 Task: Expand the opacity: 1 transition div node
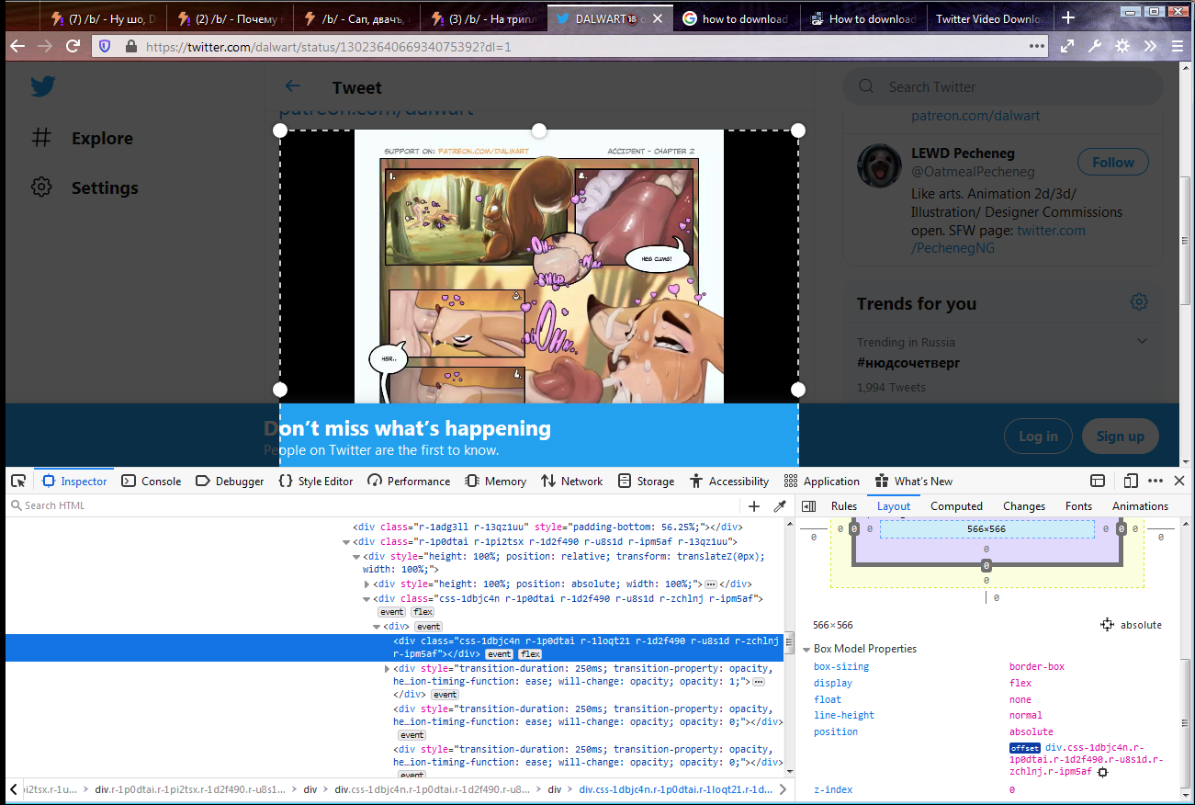(386, 669)
